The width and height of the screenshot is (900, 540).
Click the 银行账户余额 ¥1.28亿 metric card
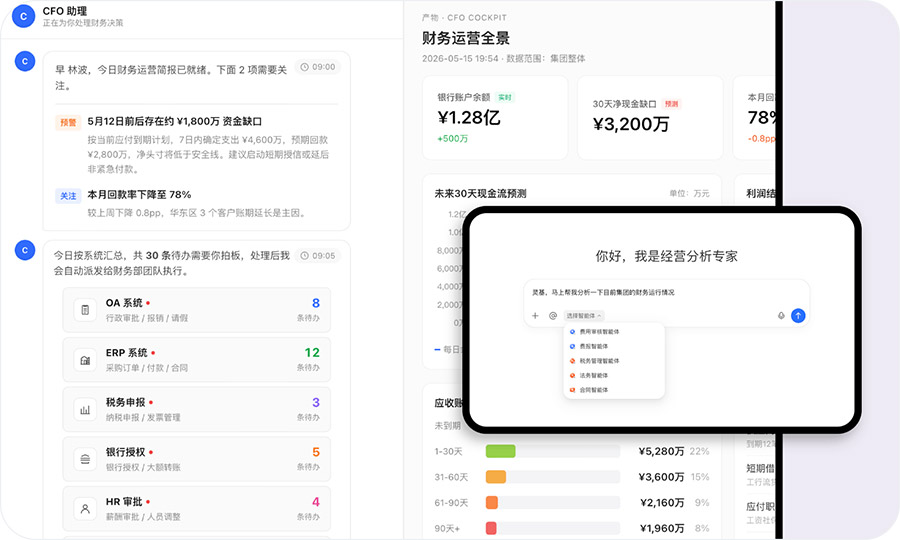click(x=495, y=118)
